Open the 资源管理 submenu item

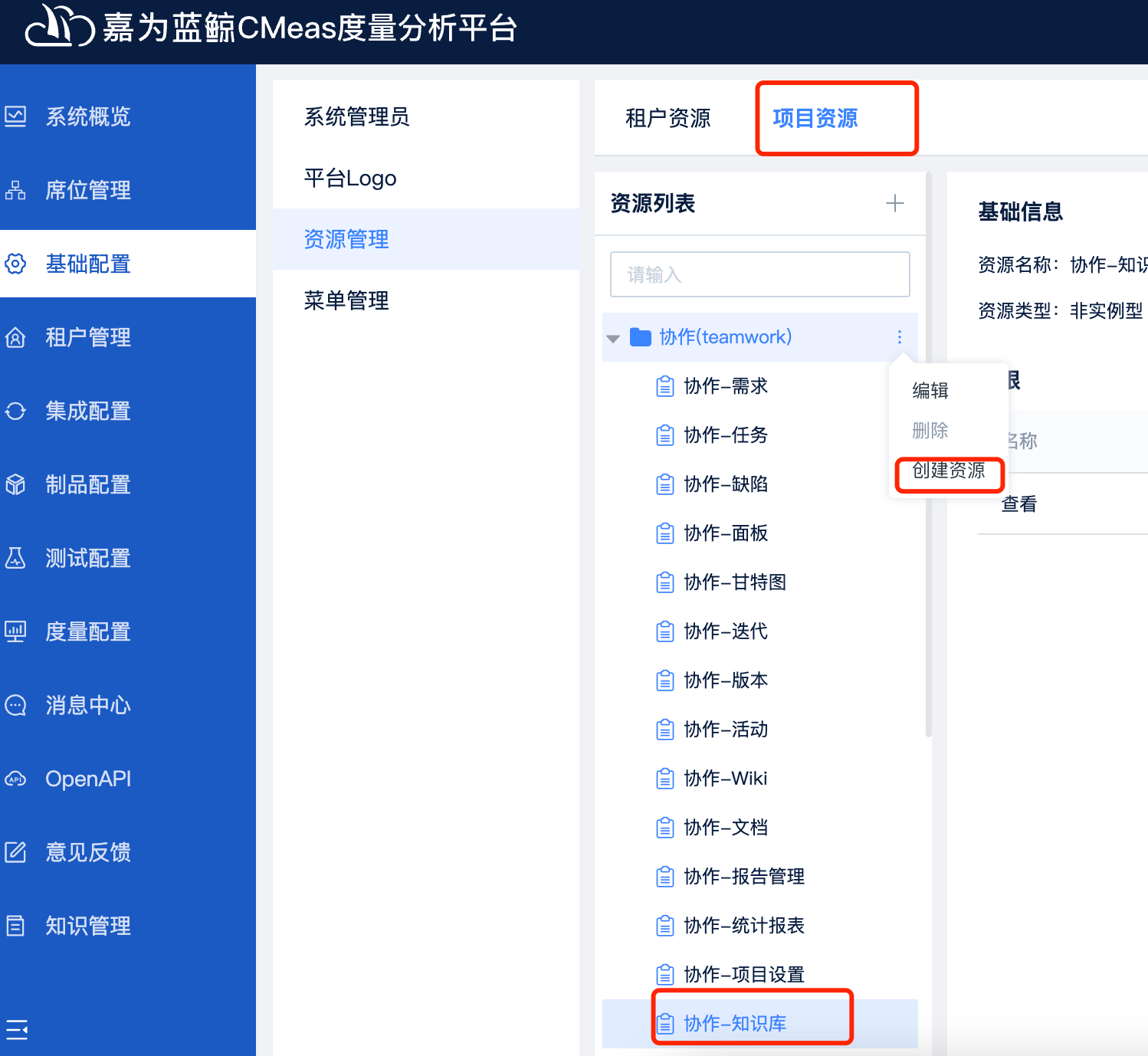click(x=426, y=239)
